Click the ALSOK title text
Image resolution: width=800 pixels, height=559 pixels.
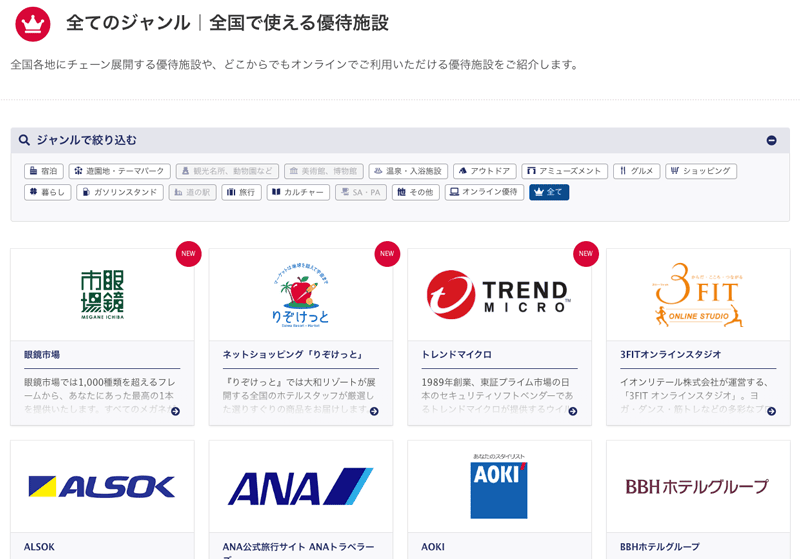click(x=39, y=547)
